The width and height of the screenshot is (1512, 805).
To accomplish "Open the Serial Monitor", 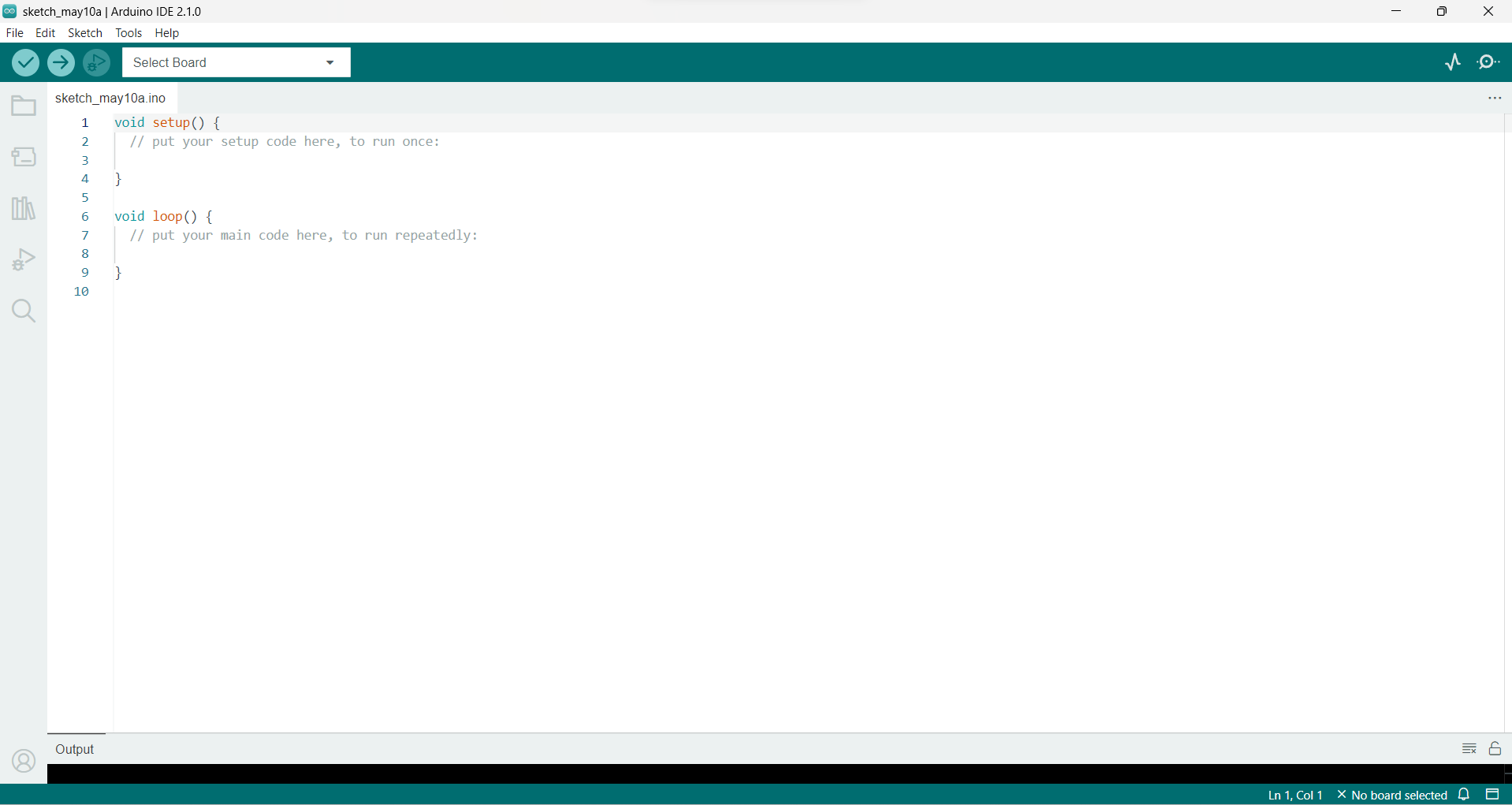I will pyautogui.click(x=1488, y=62).
